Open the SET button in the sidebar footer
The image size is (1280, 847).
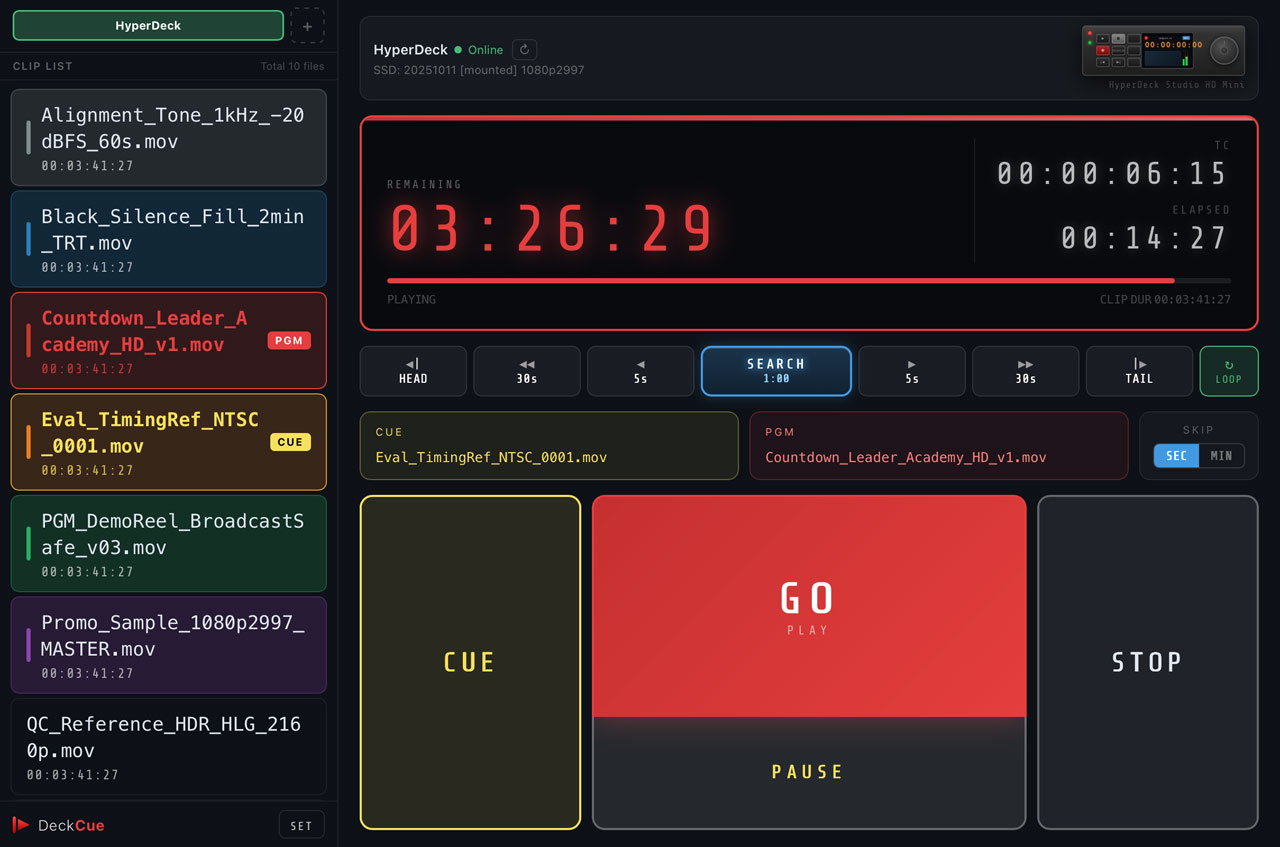pyautogui.click(x=301, y=826)
